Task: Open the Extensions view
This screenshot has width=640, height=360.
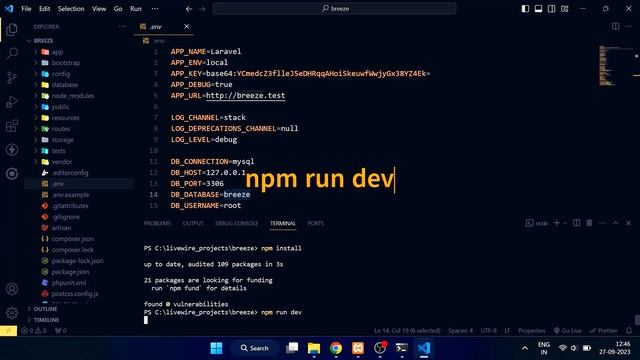Action: [x=12, y=126]
